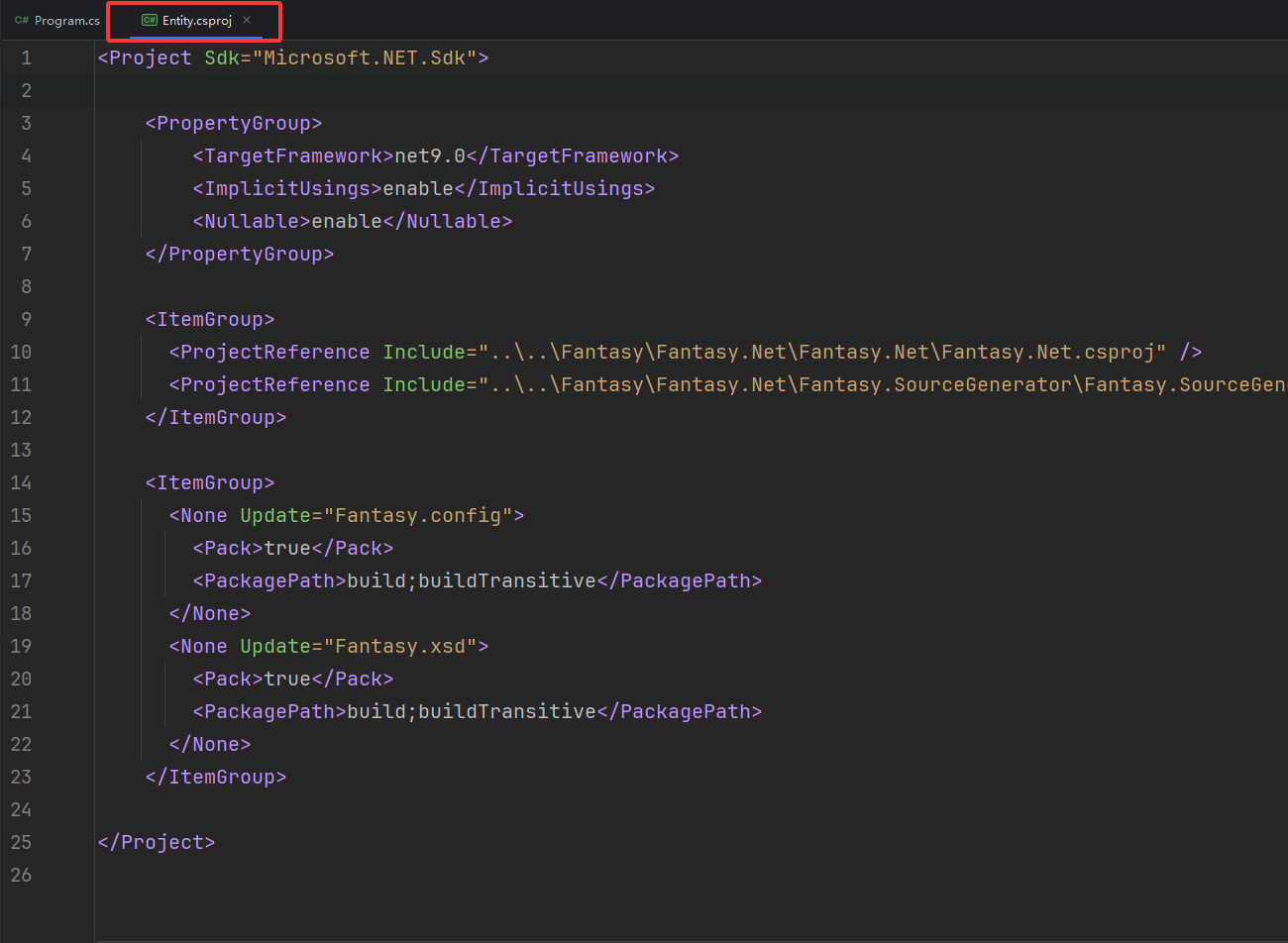Click line number 14 in the gutter
The image size is (1288, 943).
22,483
